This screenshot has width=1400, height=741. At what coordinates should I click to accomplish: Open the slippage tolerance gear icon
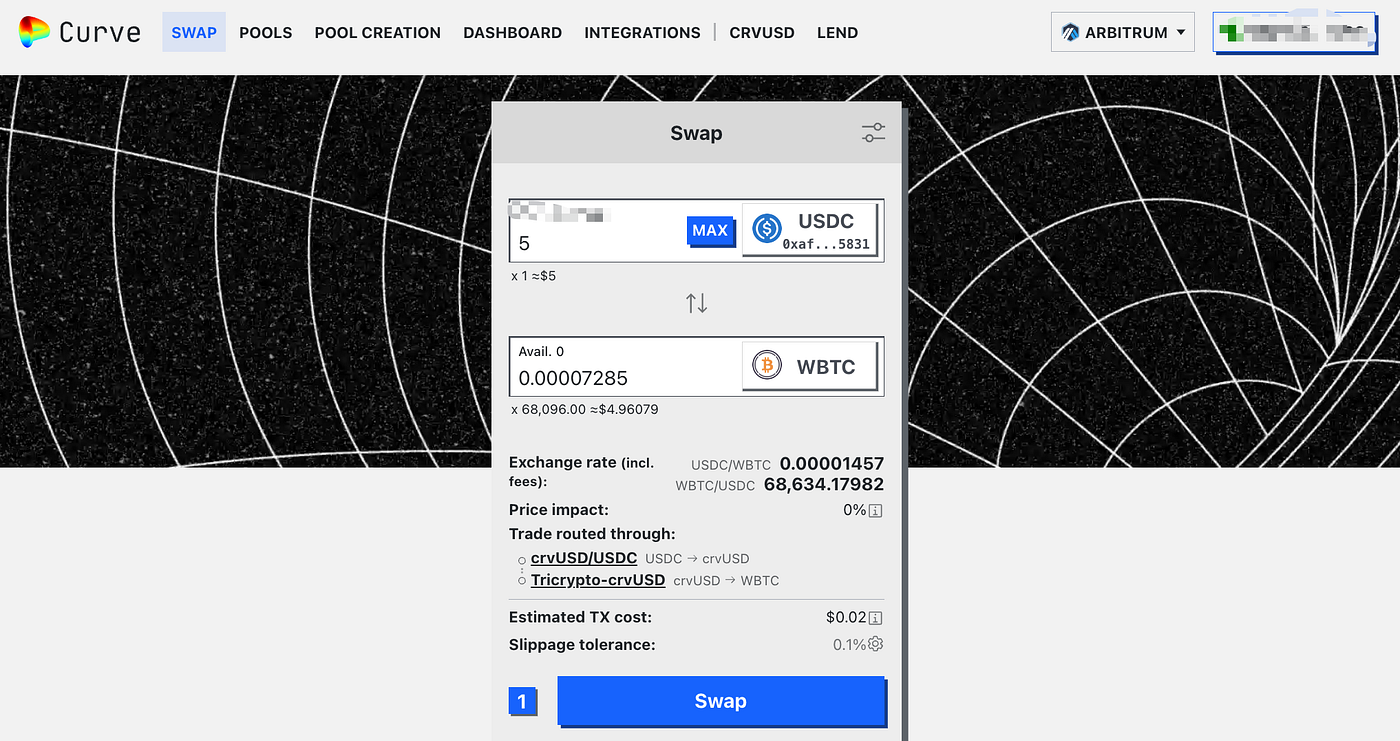click(x=875, y=644)
